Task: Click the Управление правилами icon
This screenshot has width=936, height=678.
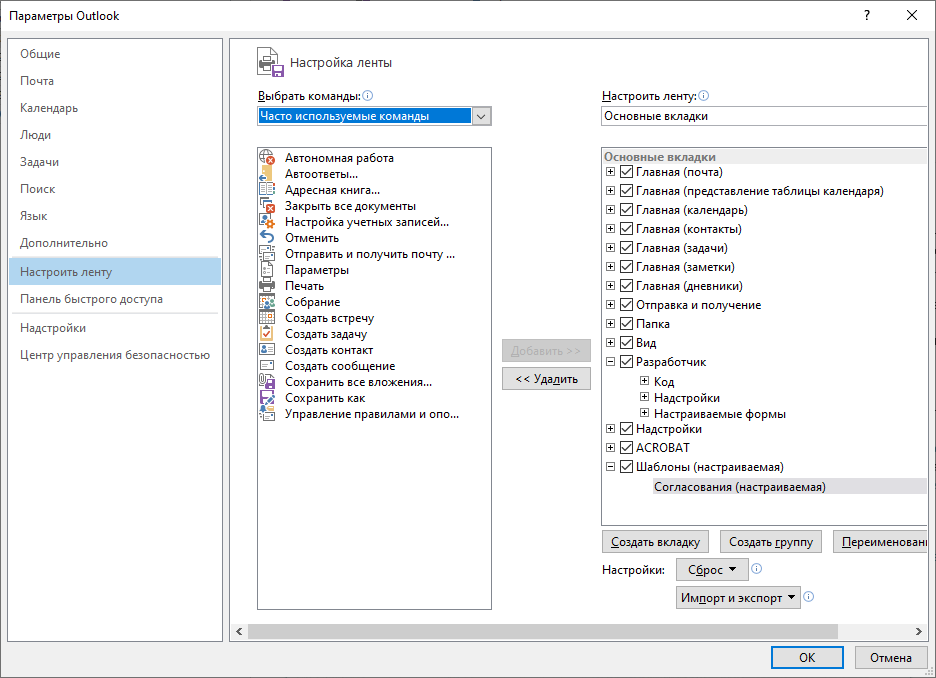Action: pyautogui.click(x=267, y=414)
